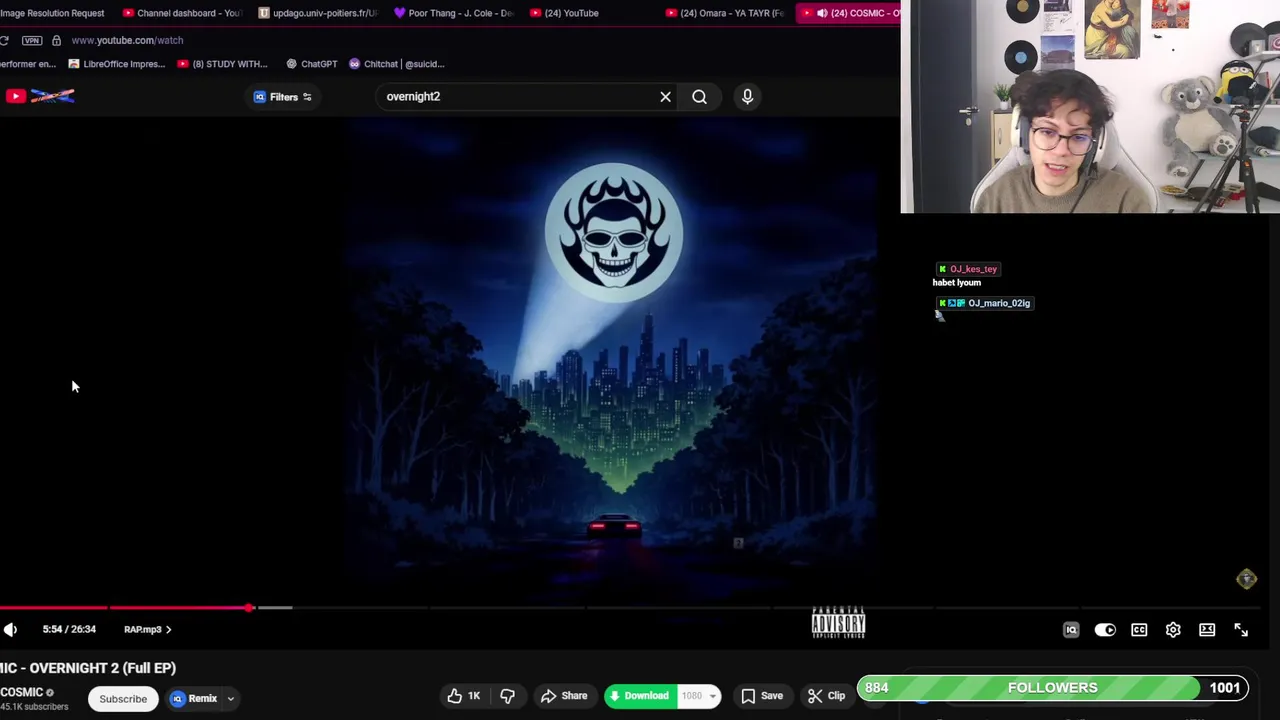The image size is (1280, 720).
Task: Toggle closed captions CC
Action: point(1139,630)
